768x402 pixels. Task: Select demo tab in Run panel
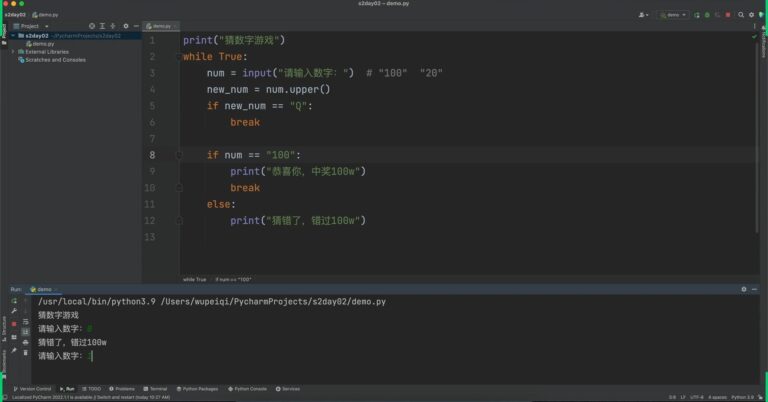pyautogui.click(x=44, y=289)
